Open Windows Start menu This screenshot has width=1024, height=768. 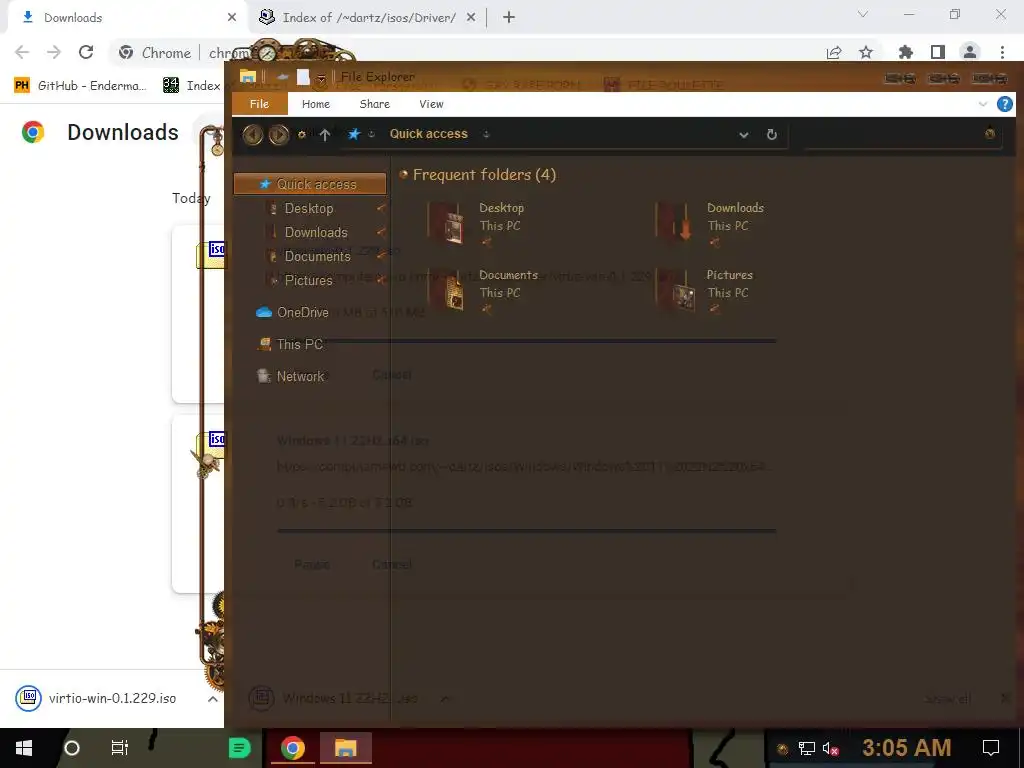[24, 748]
